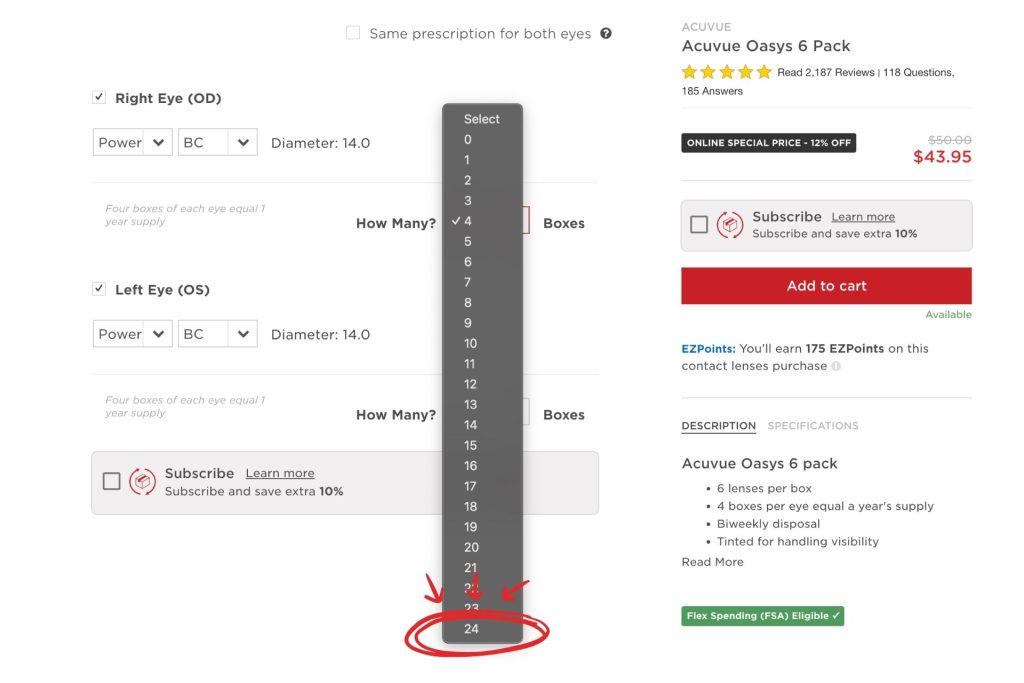Expand the Left Eye BC dropdown
The image size is (1024, 683).
[x=218, y=334]
